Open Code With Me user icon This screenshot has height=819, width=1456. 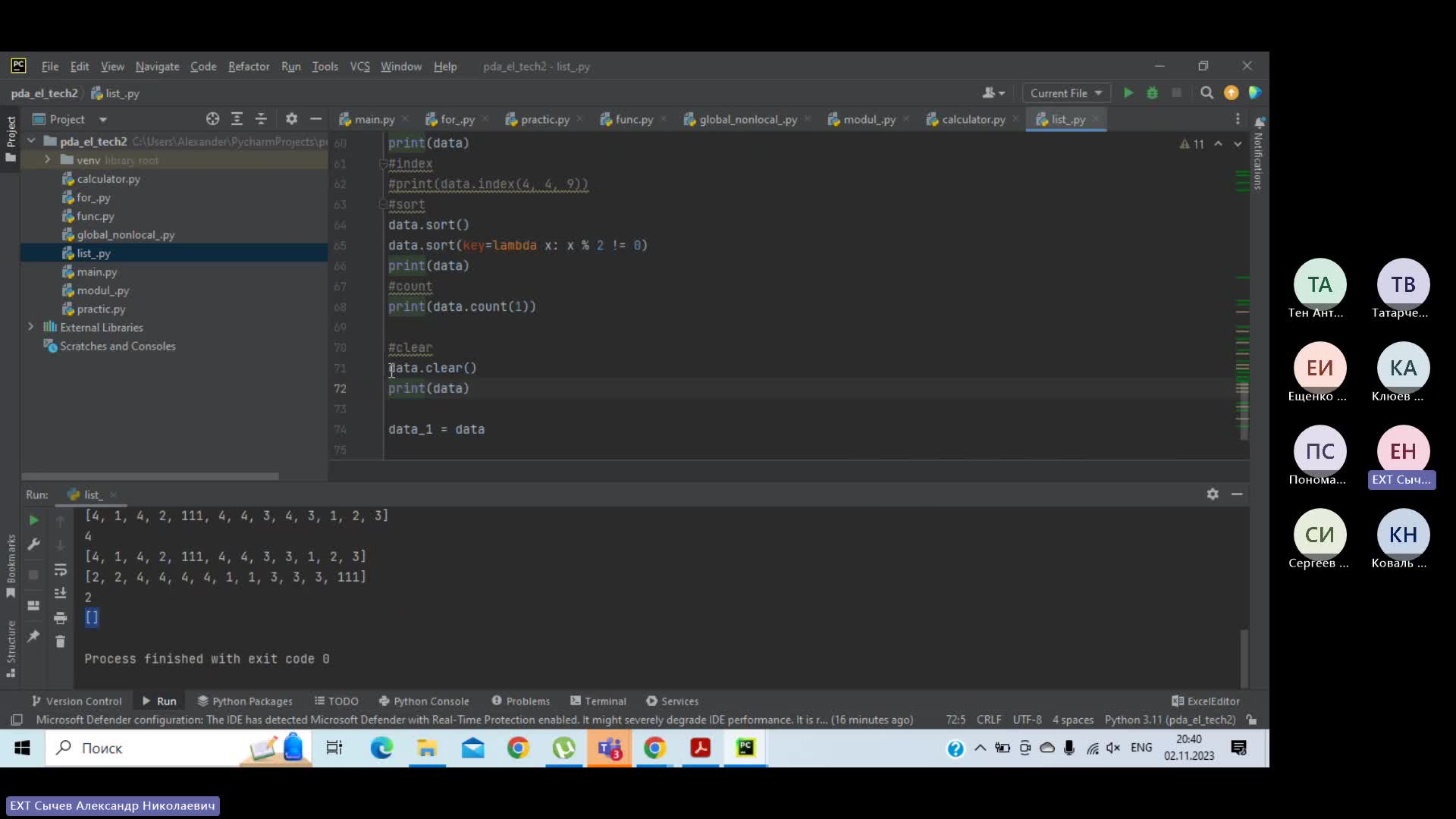coord(993,93)
